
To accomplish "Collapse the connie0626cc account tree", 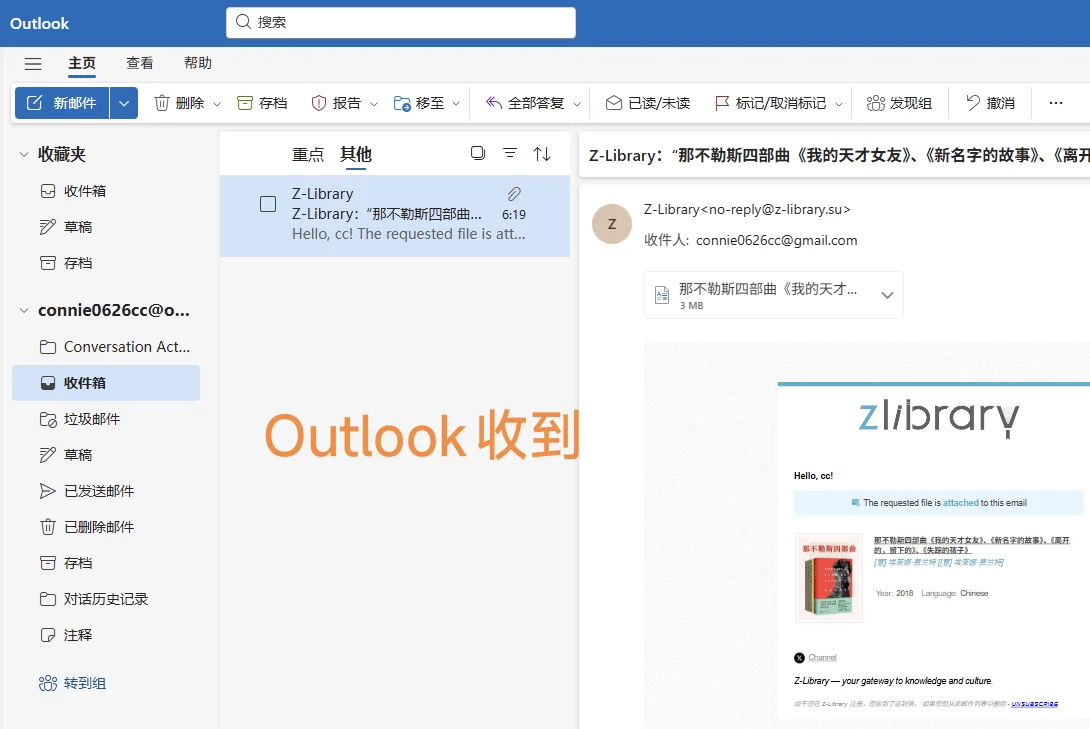I will pyautogui.click(x=24, y=311).
